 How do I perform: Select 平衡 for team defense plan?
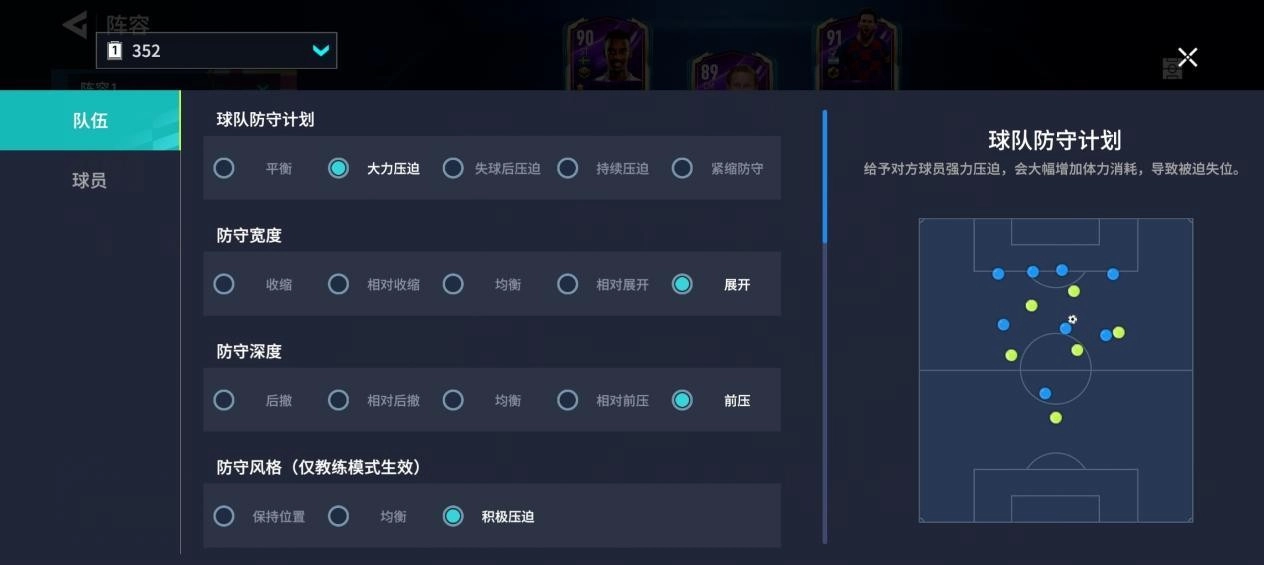(x=254, y=168)
